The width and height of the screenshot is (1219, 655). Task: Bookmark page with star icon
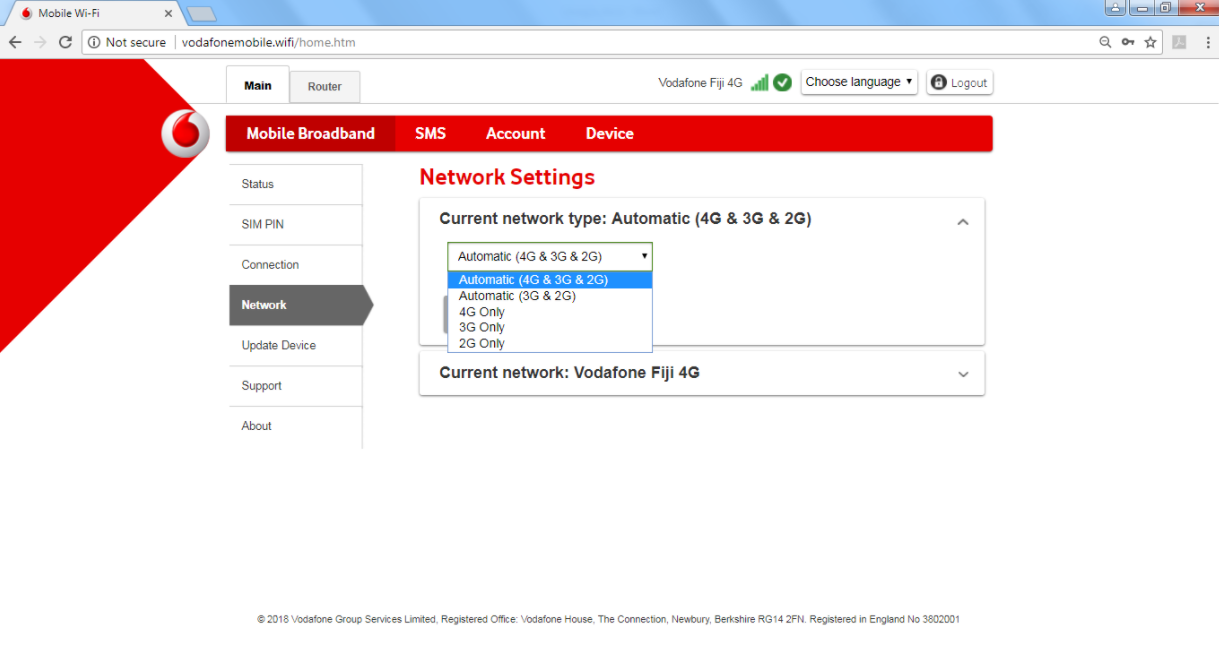click(1151, 42)
